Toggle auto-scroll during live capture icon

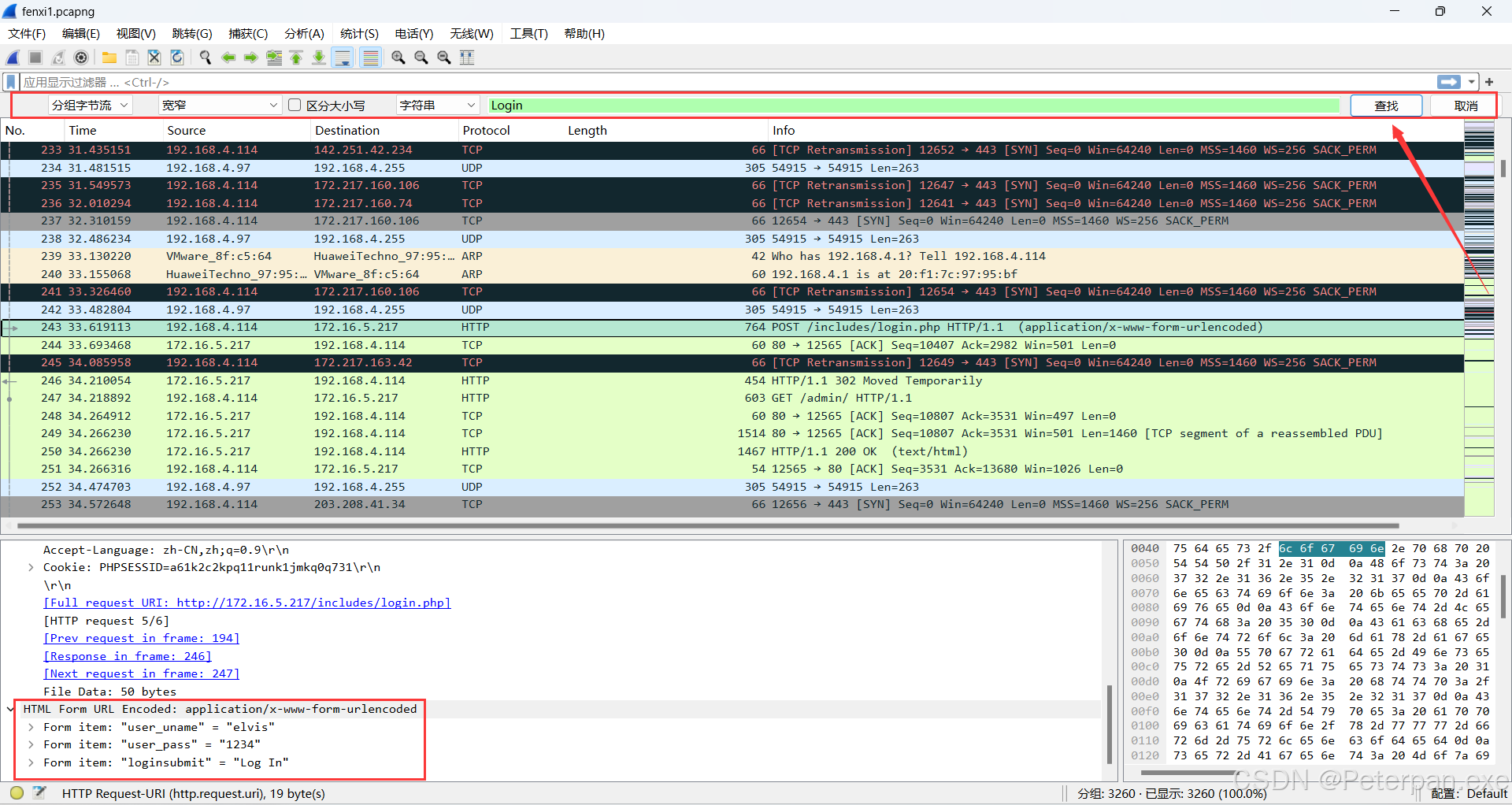pos(343,57)
